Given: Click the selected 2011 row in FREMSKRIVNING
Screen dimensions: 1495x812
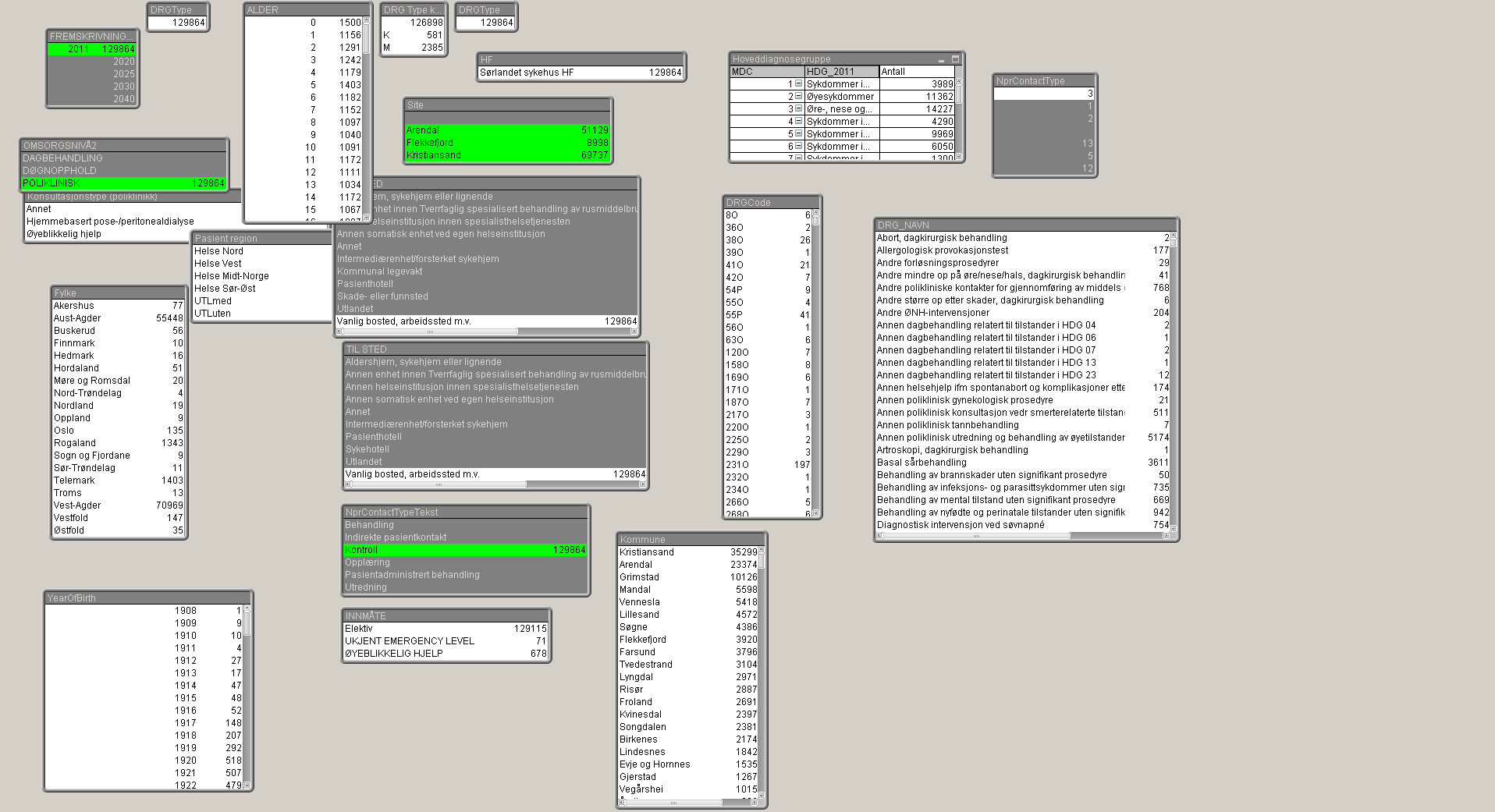Looking at the screenshot, I should 92,49.
